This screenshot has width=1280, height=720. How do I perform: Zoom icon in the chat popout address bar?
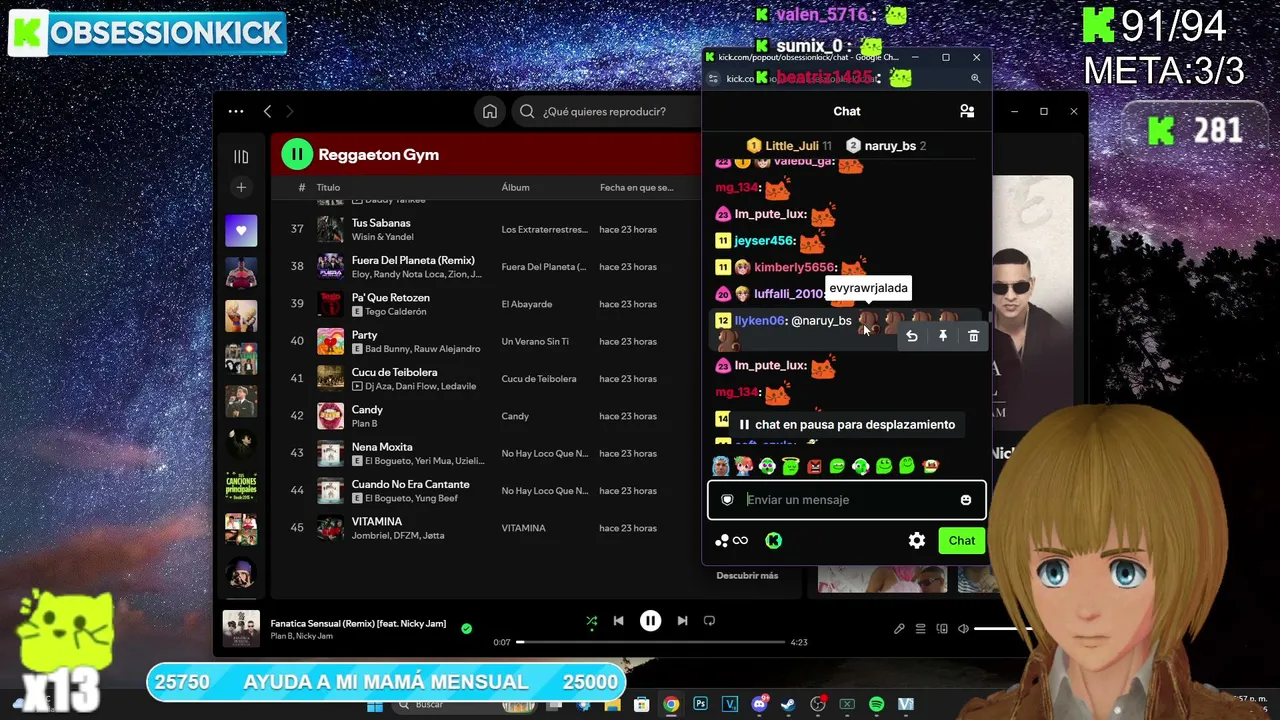tap(975, 78)
